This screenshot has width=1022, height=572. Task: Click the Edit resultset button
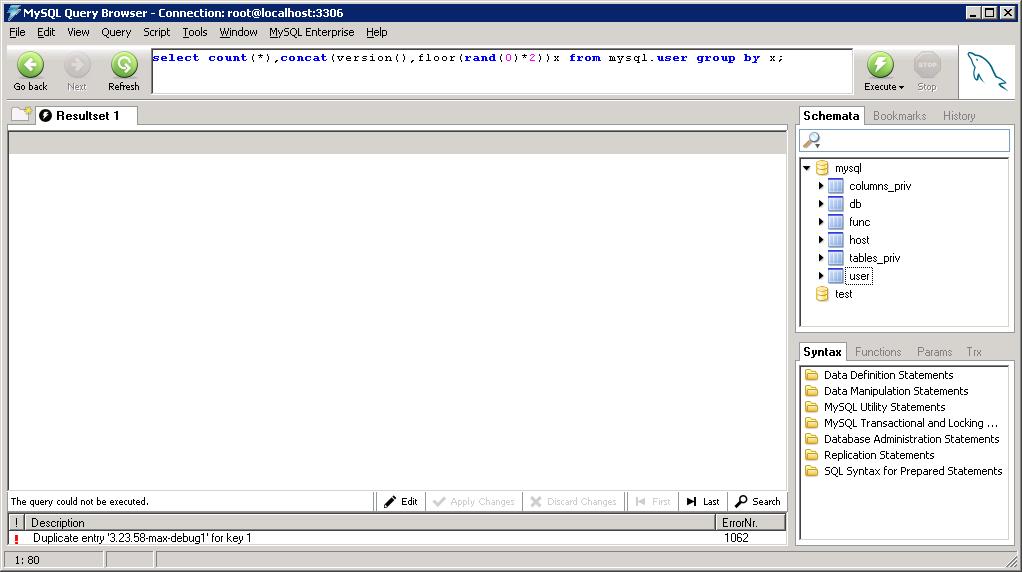click(401, 502)
